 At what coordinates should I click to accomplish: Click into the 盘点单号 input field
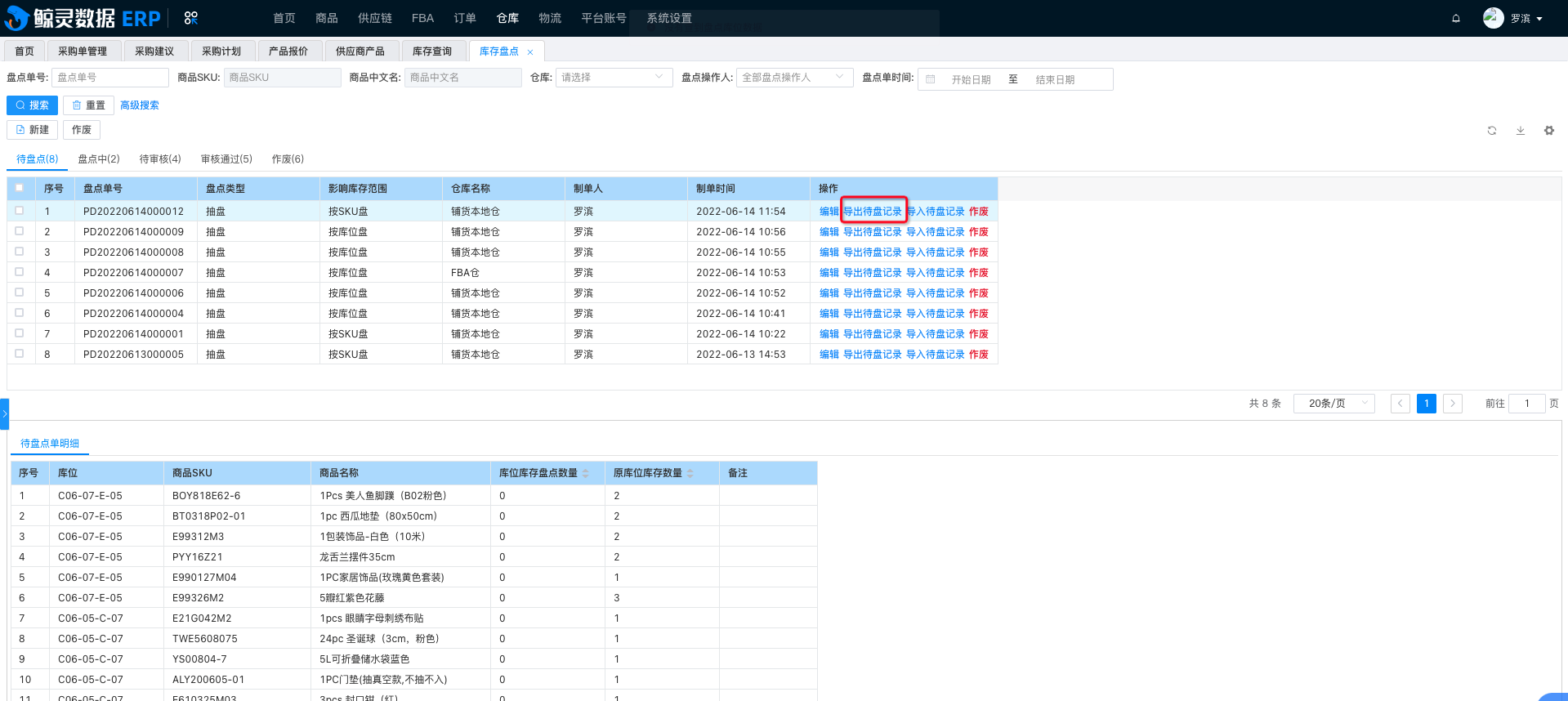point(109,78)
